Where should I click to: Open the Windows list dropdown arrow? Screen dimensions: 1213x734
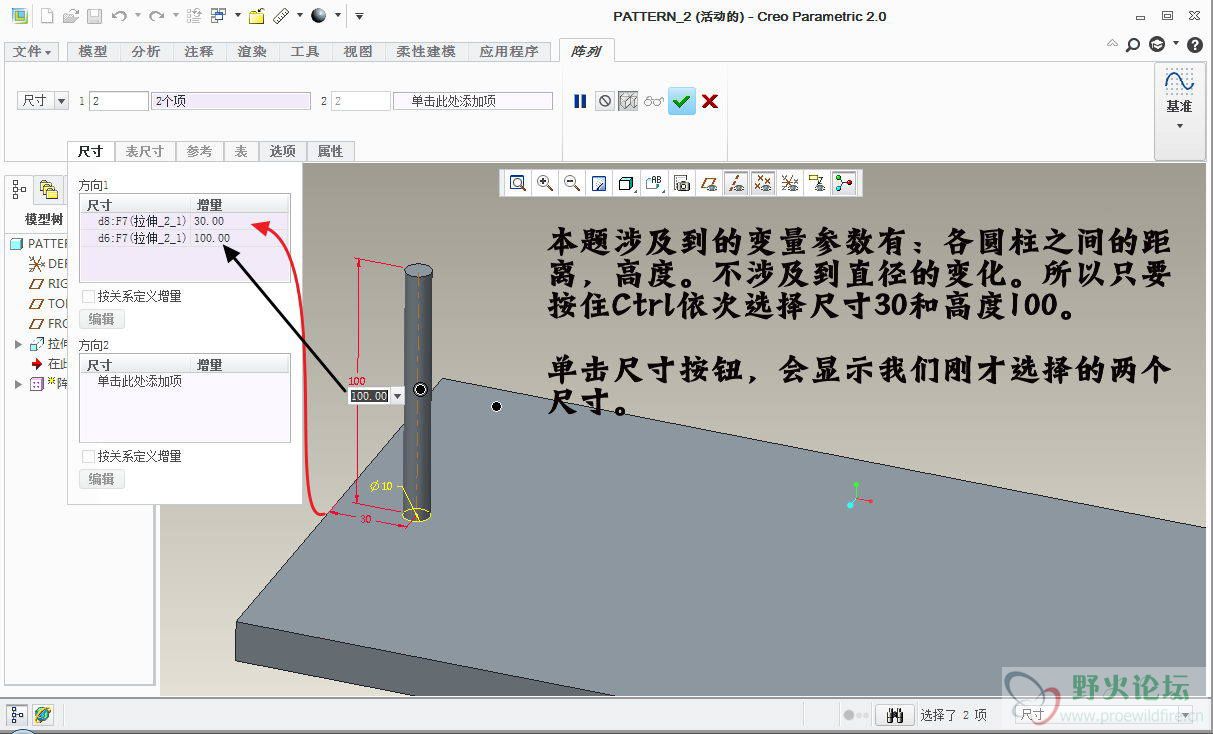click(x=238, y=16)
